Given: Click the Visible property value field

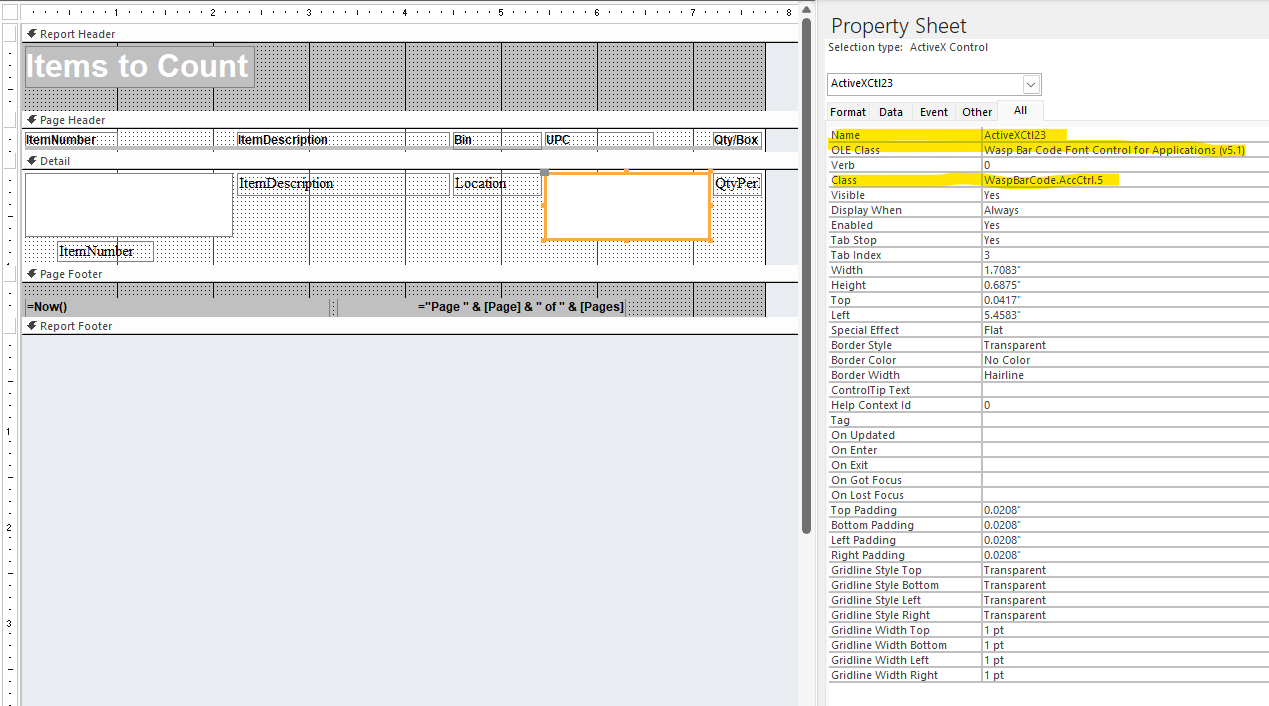Looking at the screenshot, I should [1125, 195].
